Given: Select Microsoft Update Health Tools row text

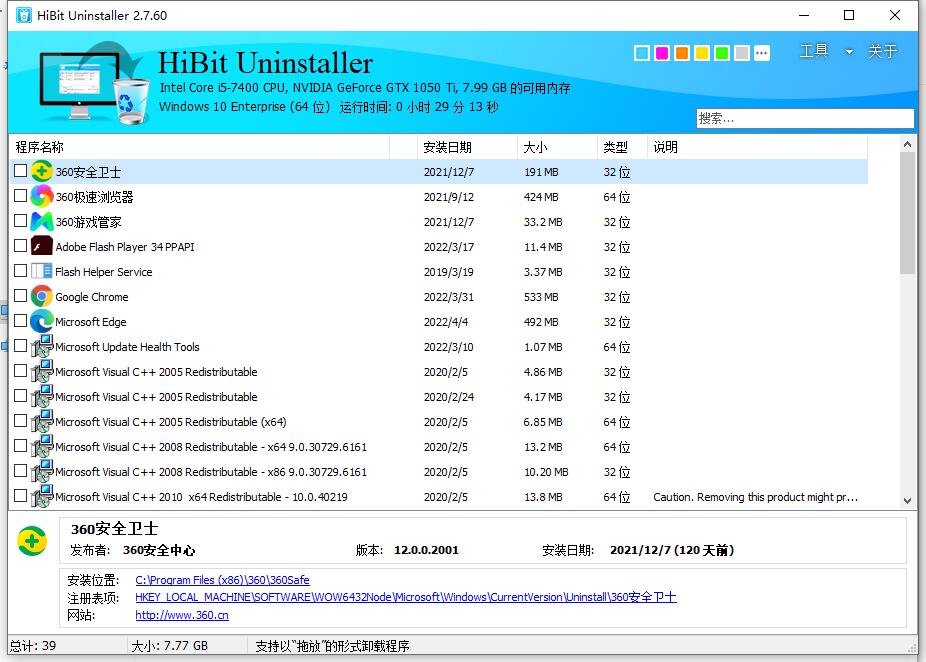Looking at the screenshot, I should [127, 347].
